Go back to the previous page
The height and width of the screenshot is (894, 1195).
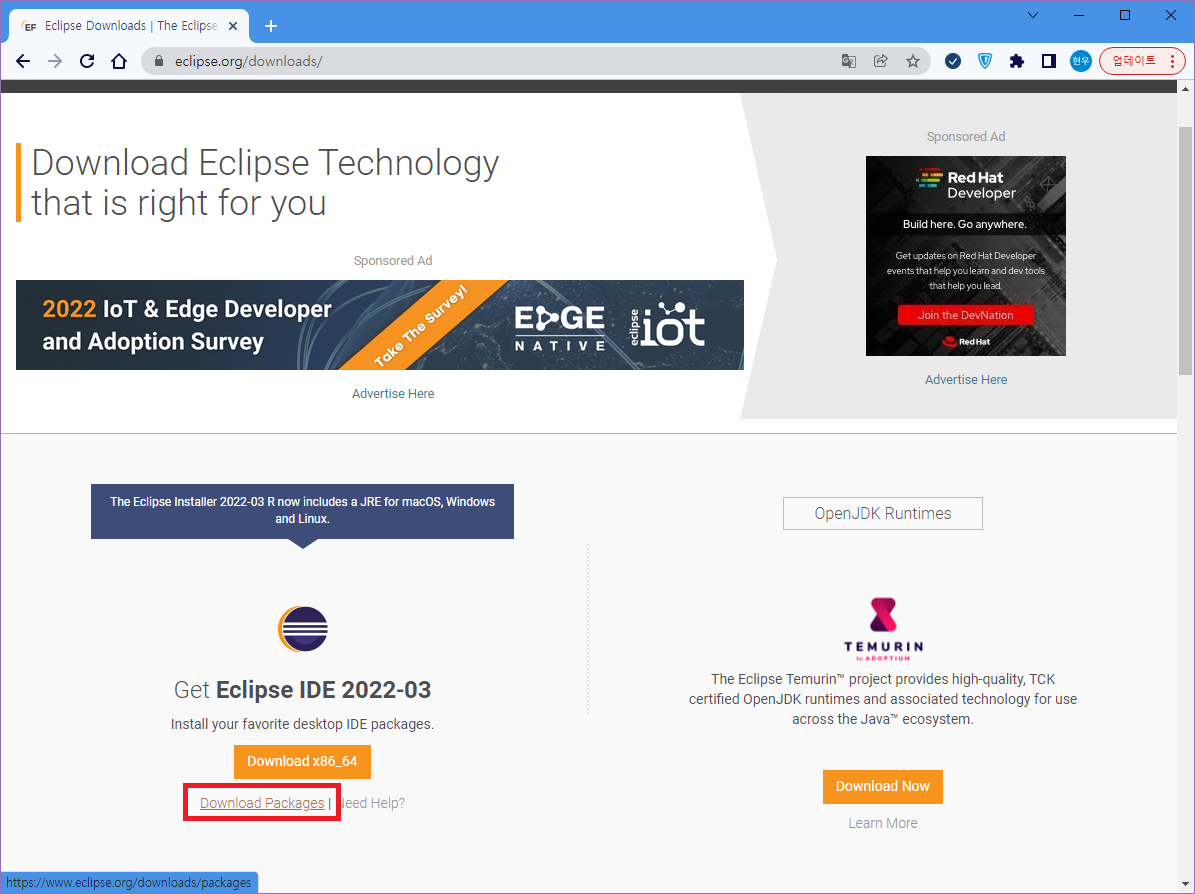(x=23, y=61)
